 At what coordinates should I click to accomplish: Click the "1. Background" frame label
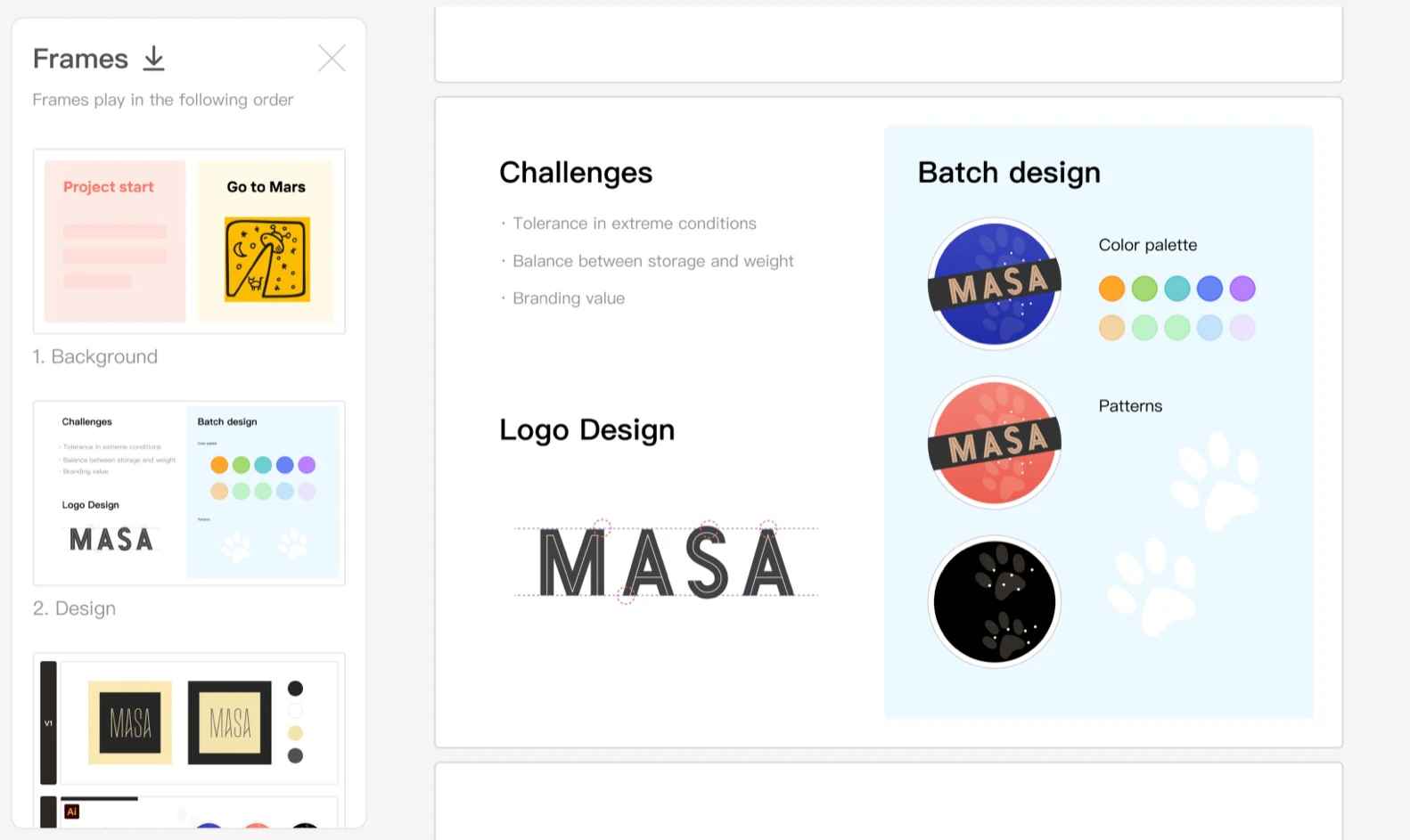tap(95, 356)
